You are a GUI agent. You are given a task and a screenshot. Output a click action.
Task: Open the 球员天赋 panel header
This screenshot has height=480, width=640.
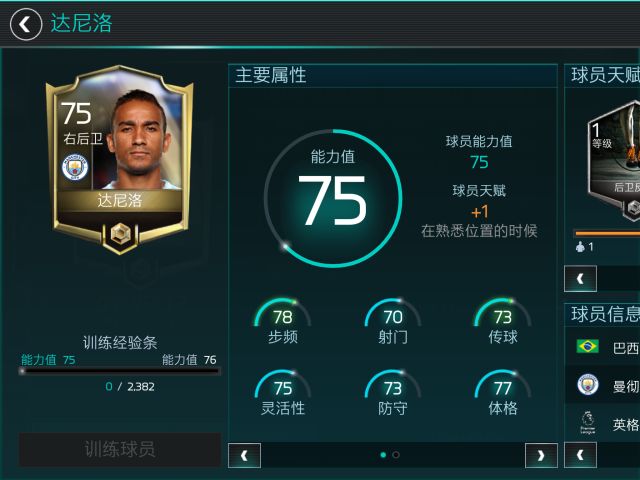click(602, 76)
